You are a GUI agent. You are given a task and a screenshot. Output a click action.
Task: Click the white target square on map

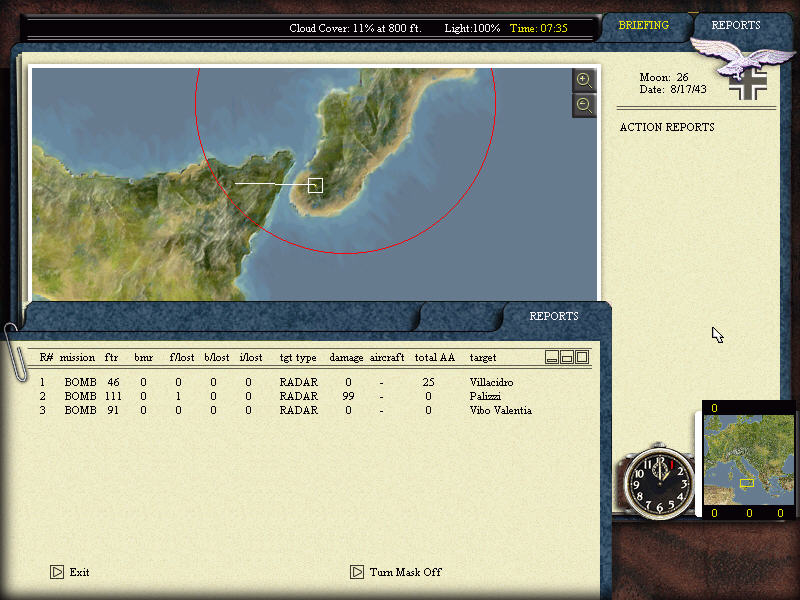(315, 185)
